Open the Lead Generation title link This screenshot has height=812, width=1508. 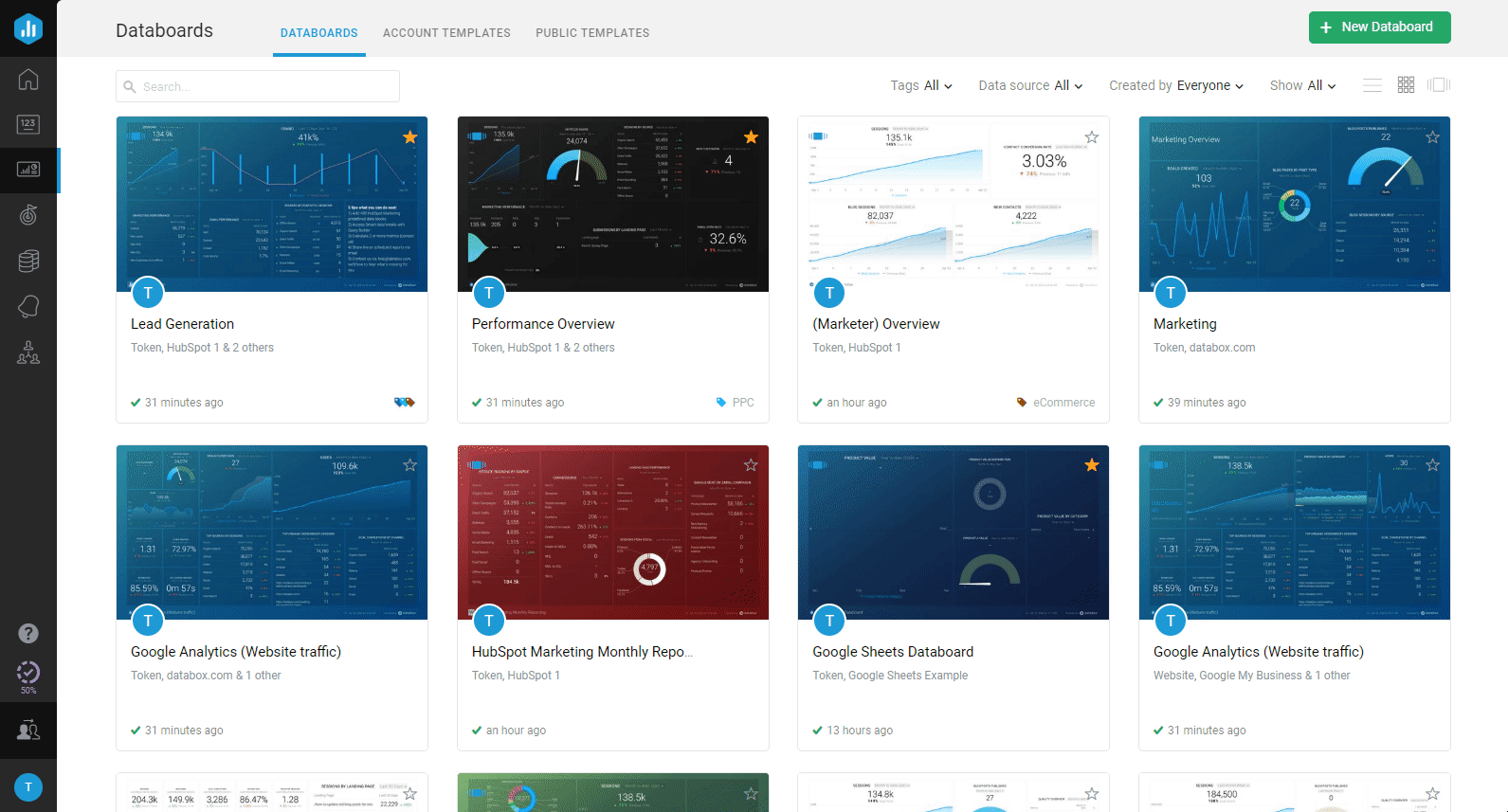[x=182, y=324]
